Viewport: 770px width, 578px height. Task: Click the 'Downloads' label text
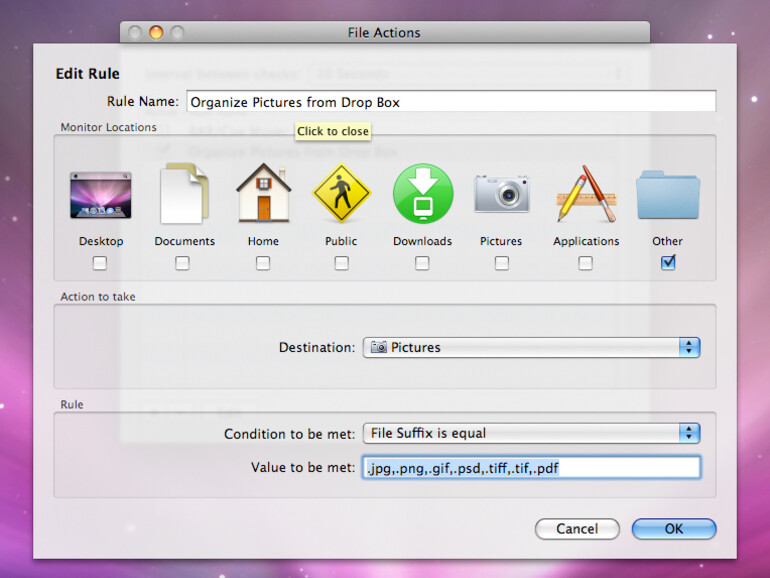click(x=422, y=241)
